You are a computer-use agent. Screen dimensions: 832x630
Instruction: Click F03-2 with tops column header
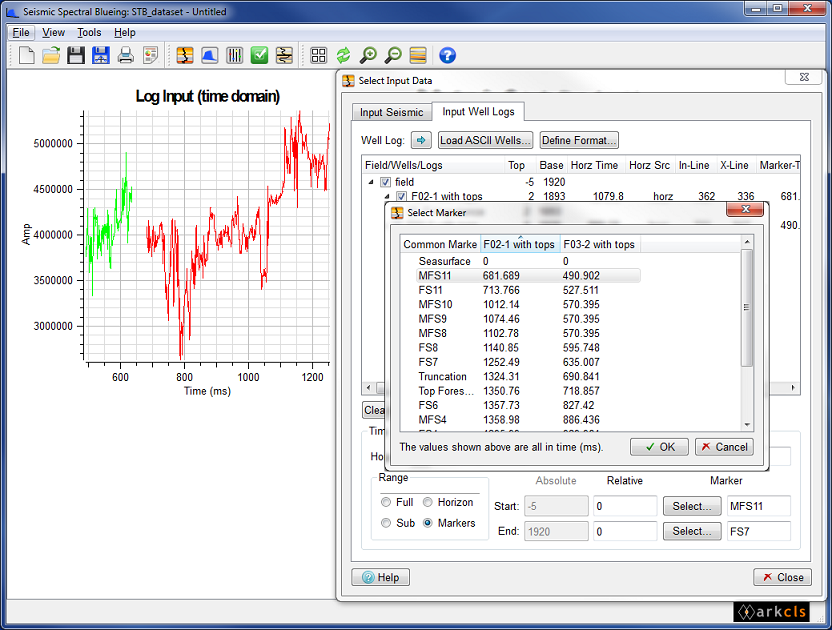[600, 244]
